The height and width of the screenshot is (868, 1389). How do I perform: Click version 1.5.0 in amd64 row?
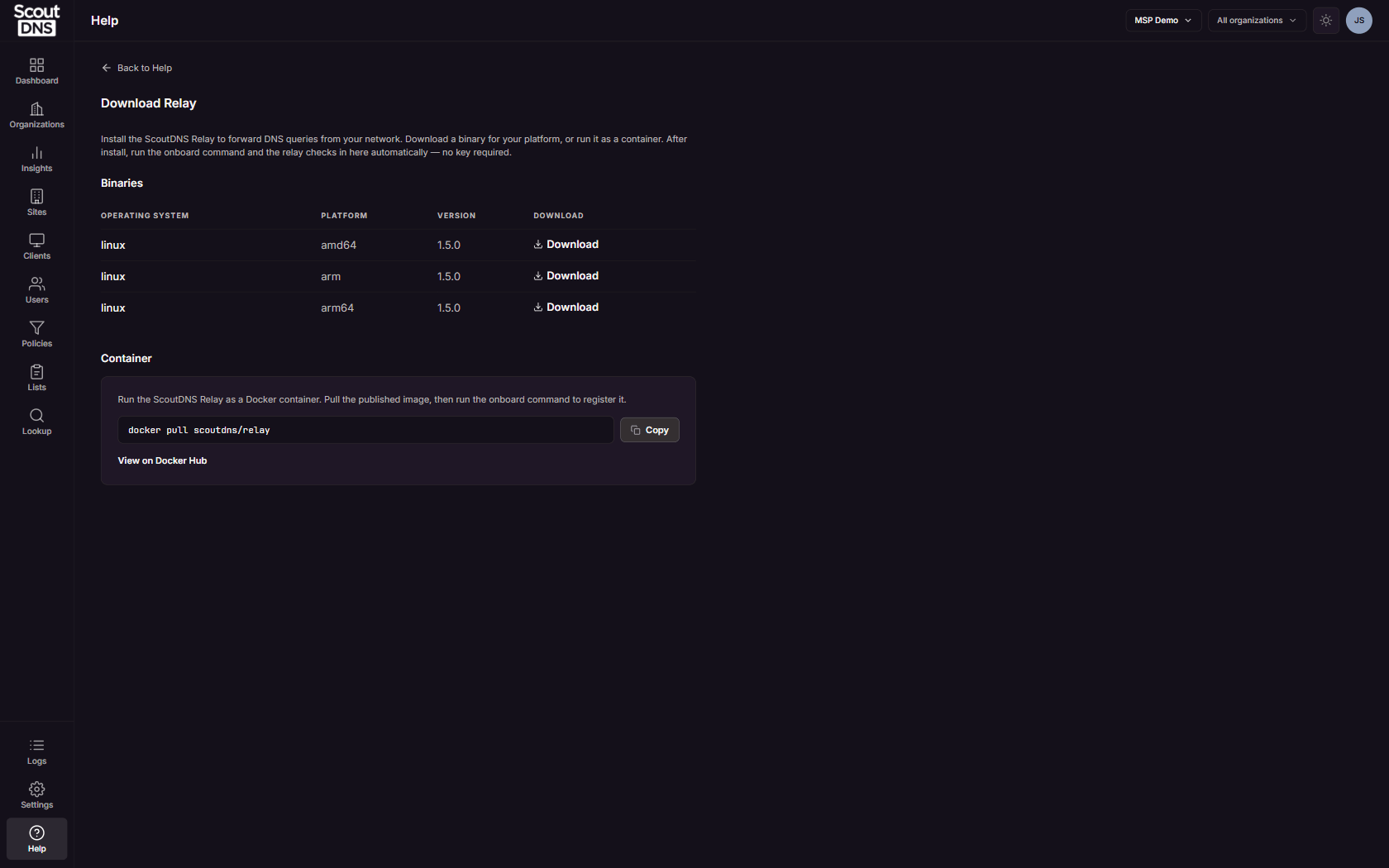[448, 246]
